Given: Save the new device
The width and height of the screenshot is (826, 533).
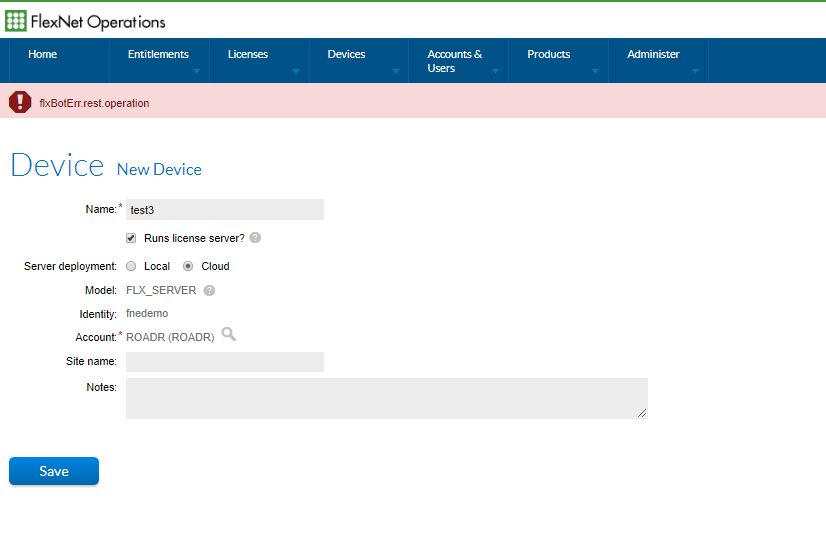Looking at the screenshot, I should coord(54,471).
